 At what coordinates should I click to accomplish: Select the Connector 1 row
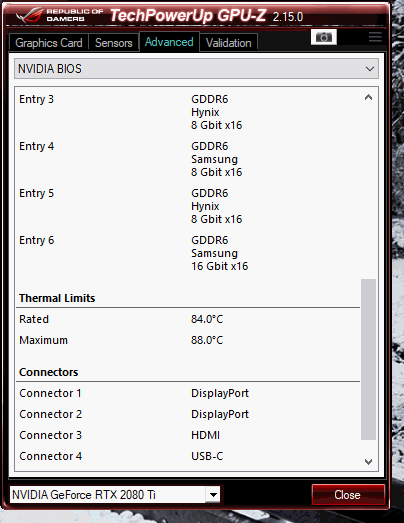pyautogui.click(x=188, y=393)
